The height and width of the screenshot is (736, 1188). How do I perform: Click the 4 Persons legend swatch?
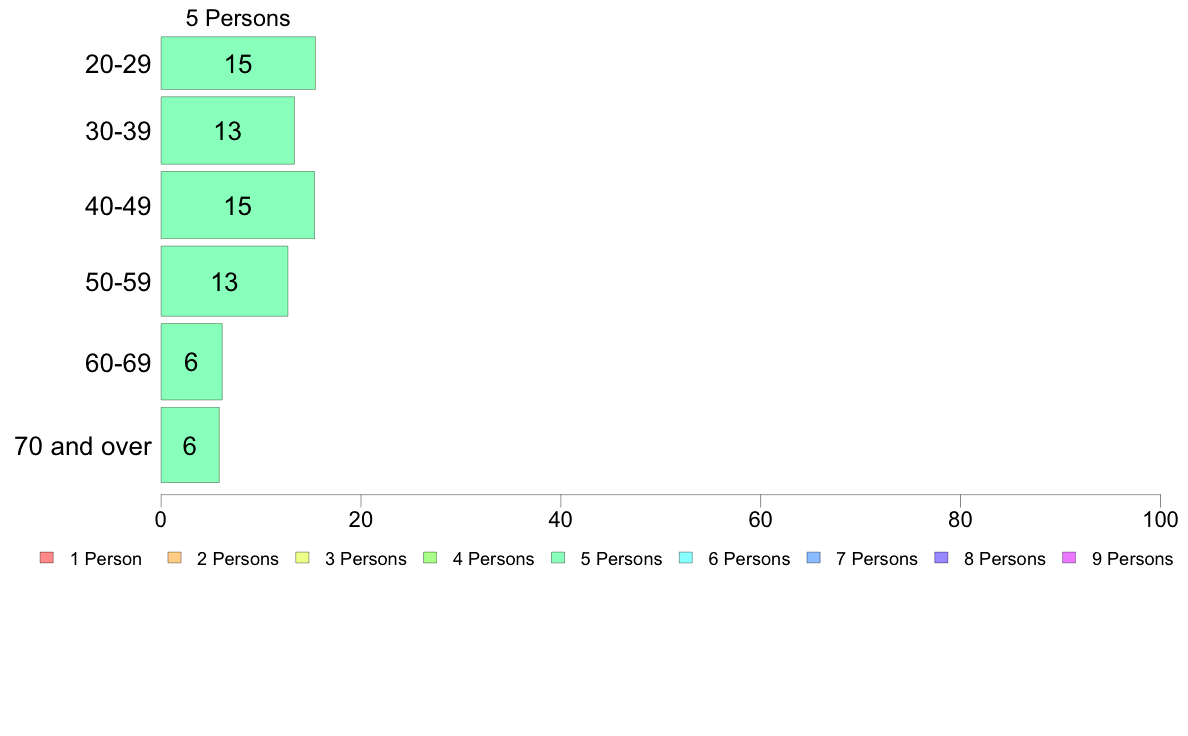pyautogui.click(x=430, y=558)
